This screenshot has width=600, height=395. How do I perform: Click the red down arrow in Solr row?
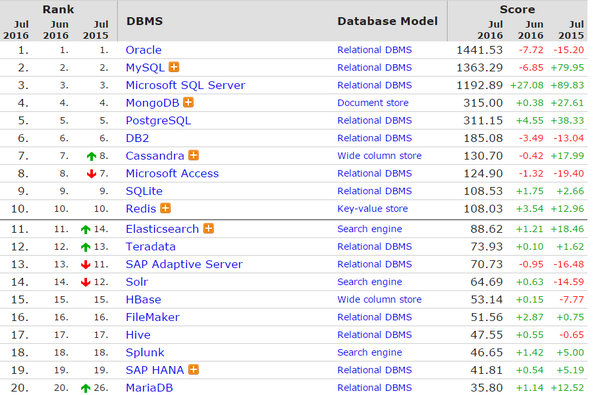pyautogui.click(x=85, y=282)
